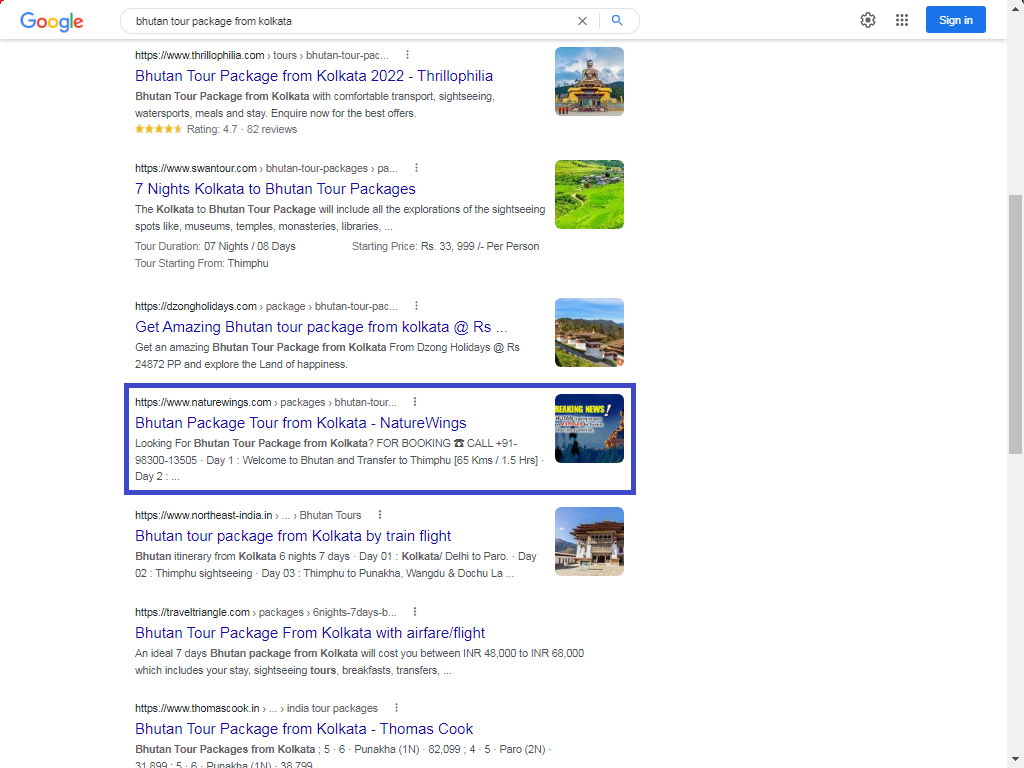This screenshot has height=768, width=1024.
Task: Open more options for naturewings result
Action: 415,402
